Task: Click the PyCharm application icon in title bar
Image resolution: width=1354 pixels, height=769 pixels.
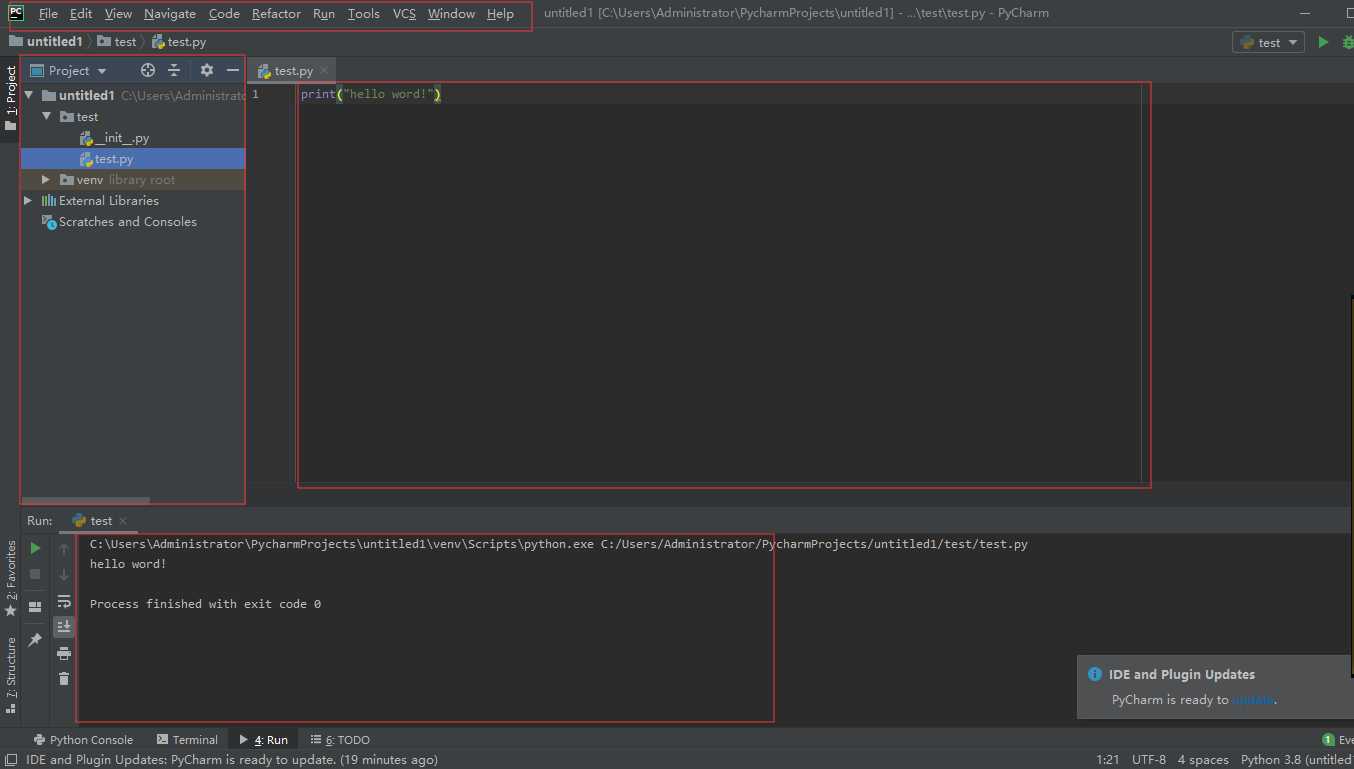Action: tap(16, 13)
